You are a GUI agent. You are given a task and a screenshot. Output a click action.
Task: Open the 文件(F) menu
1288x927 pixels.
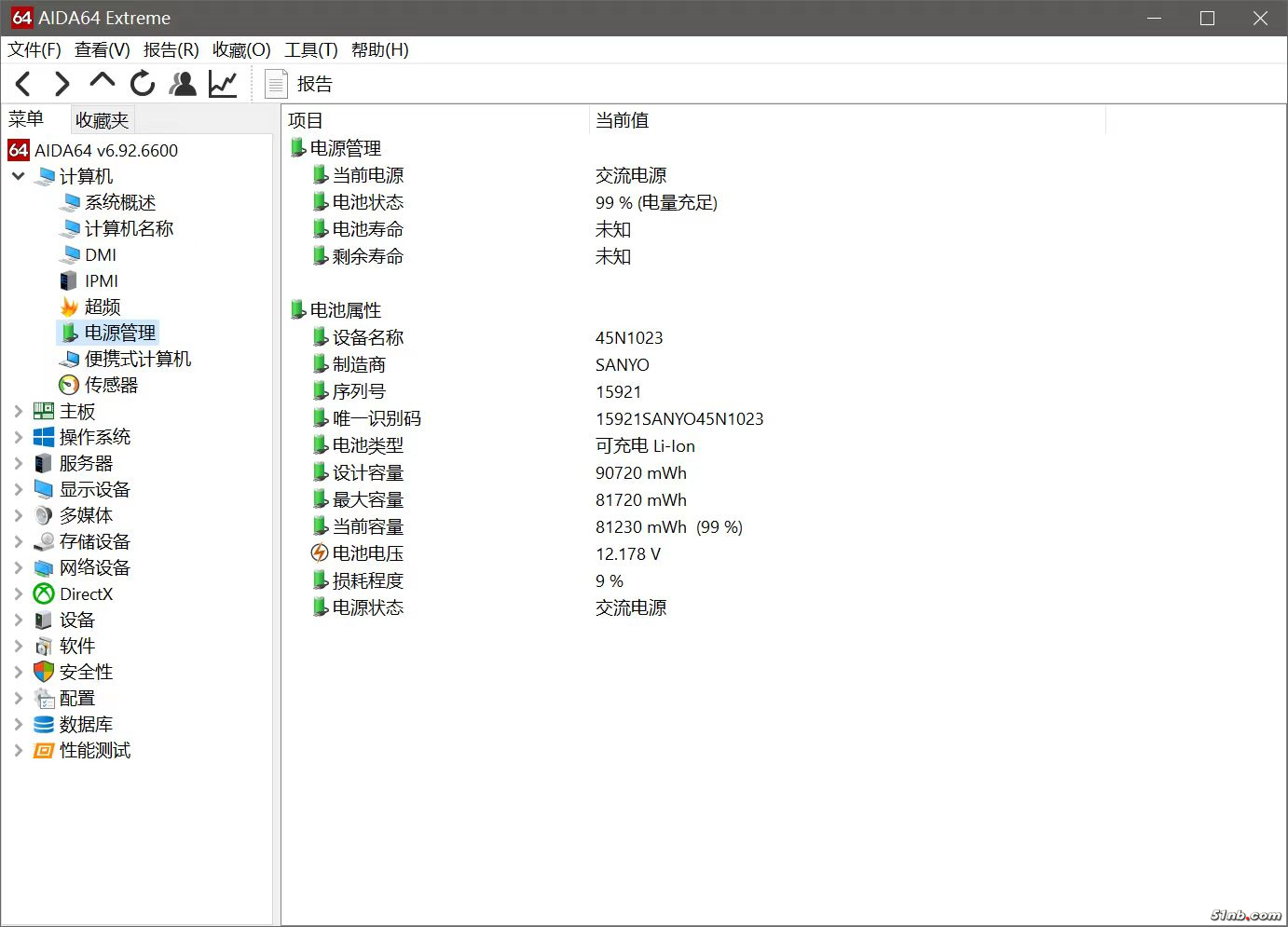[x=34, y=50]
